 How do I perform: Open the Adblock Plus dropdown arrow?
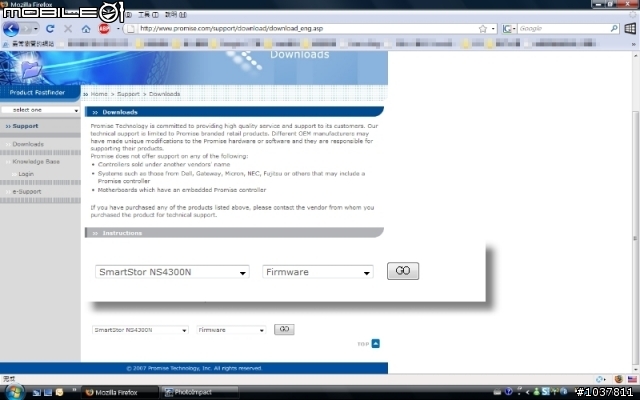(118, 29)
